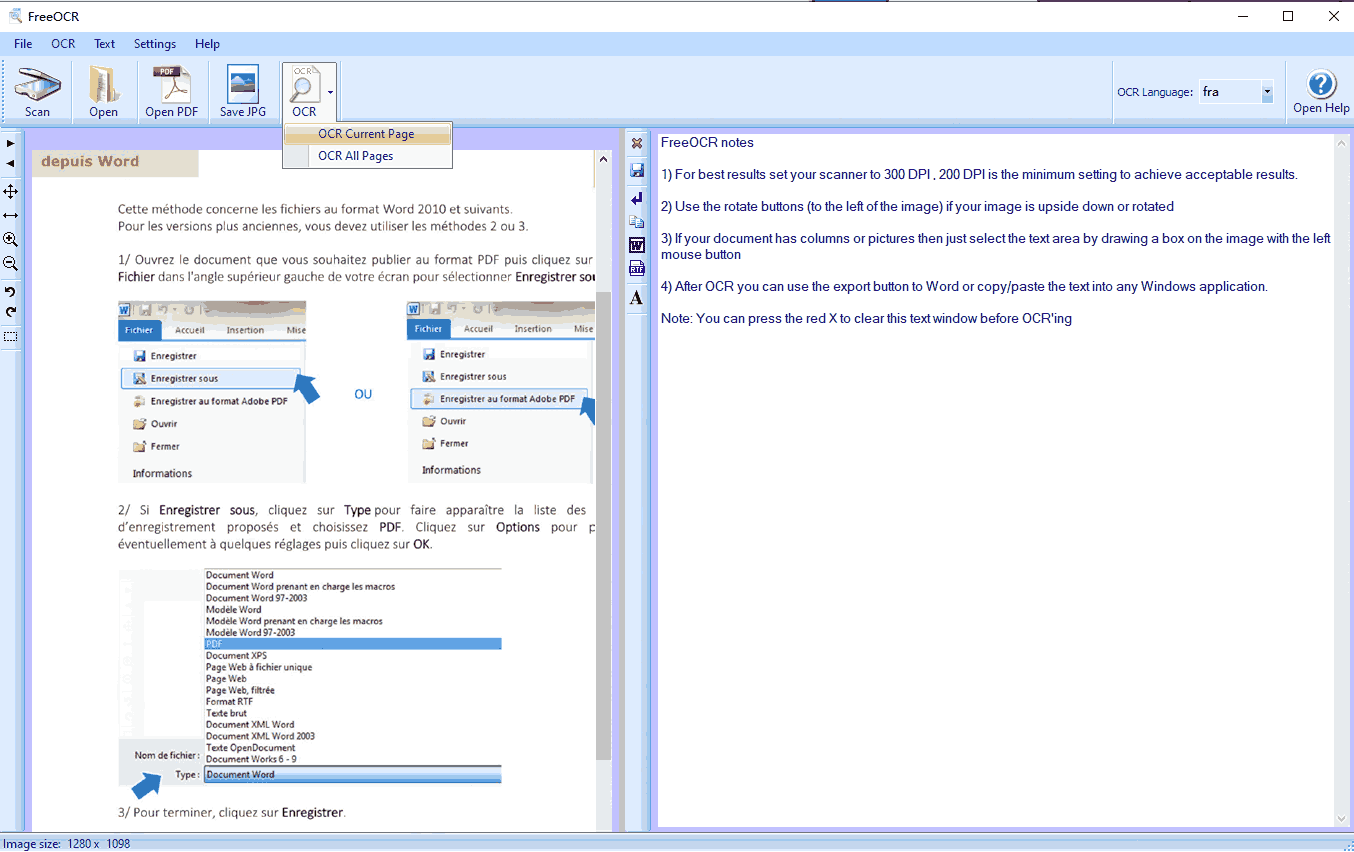
Task: Choose OCR All Pages option
Action: (x=367, y=156)
